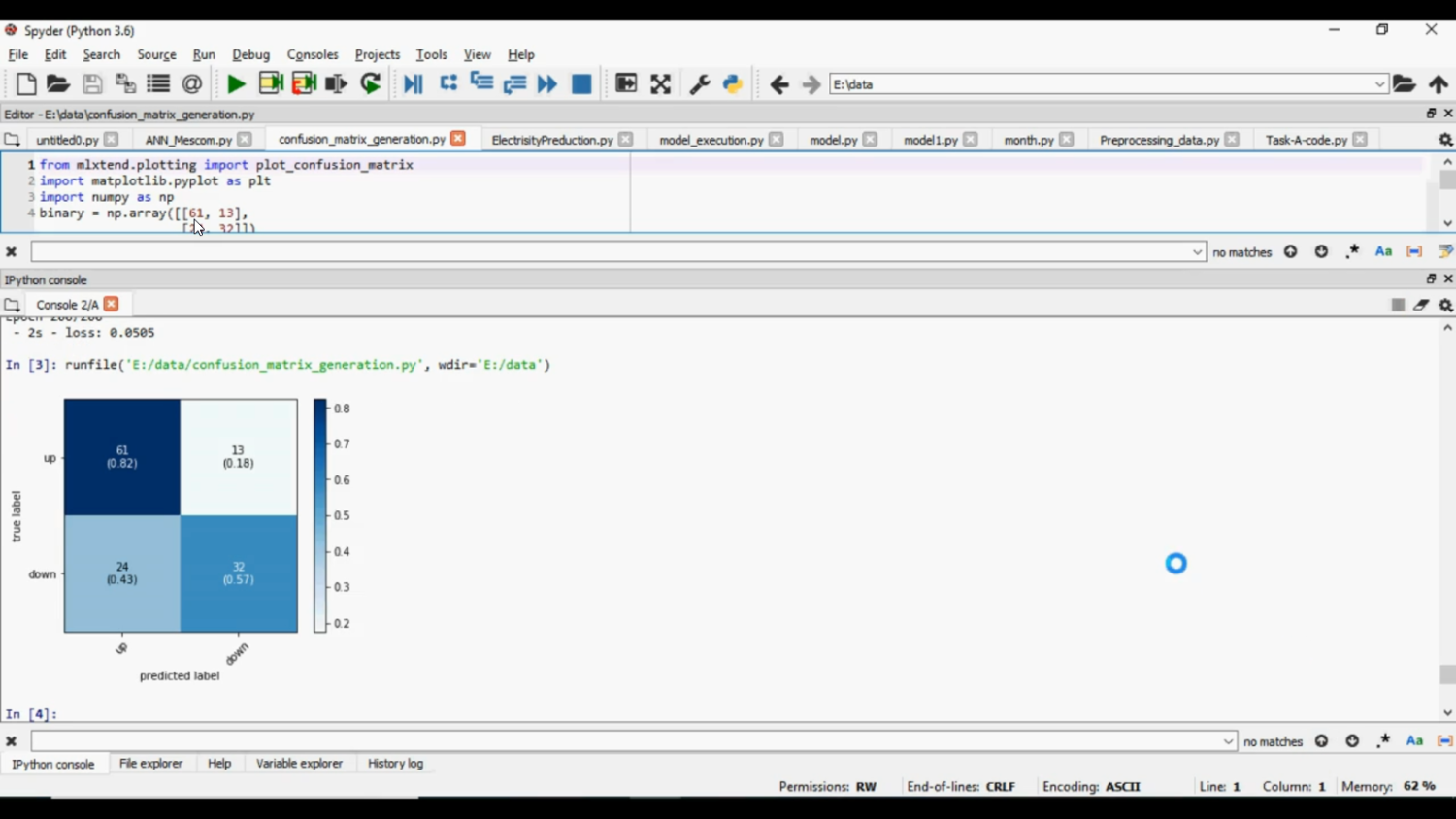Find the next search match
The width and height of the screenshot is (1456, 819).
1321,251
